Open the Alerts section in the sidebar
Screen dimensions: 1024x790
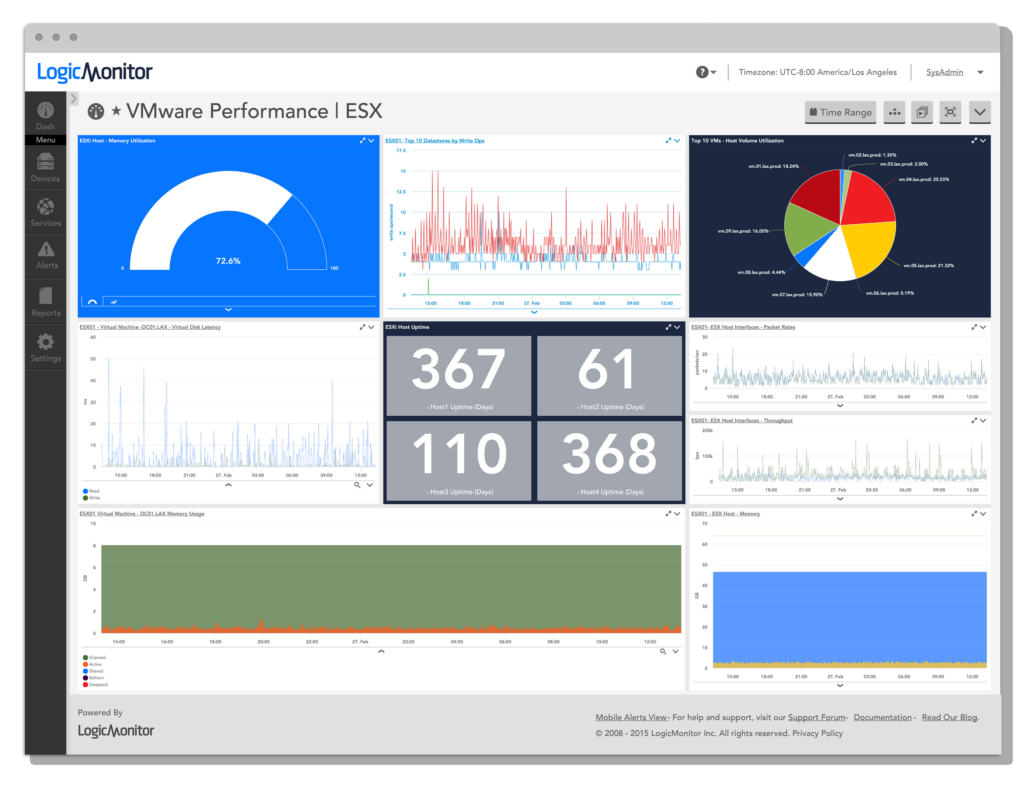(46, 255)
